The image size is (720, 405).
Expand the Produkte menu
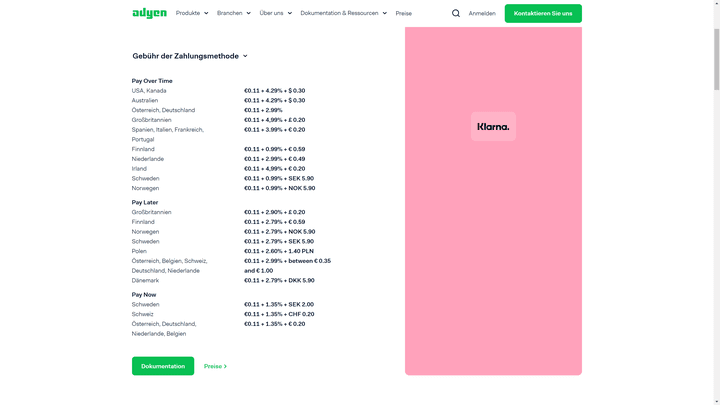tap(192, 13)
